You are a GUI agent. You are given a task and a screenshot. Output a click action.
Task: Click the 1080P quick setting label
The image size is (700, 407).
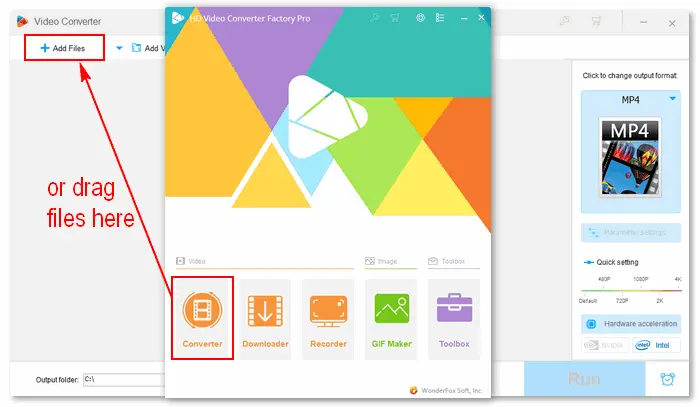[x=641, y=279]
